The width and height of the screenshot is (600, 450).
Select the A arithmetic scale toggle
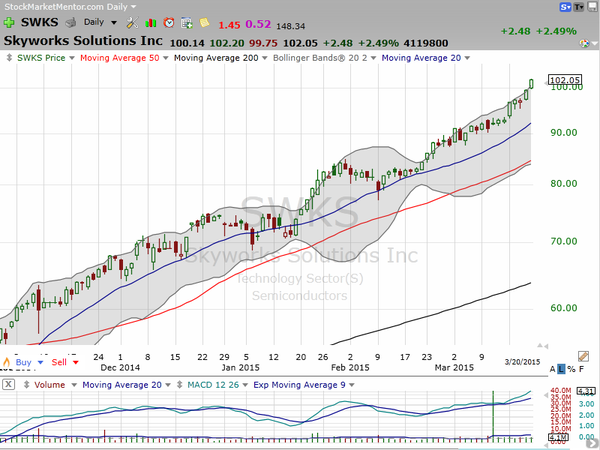point(552,369)
